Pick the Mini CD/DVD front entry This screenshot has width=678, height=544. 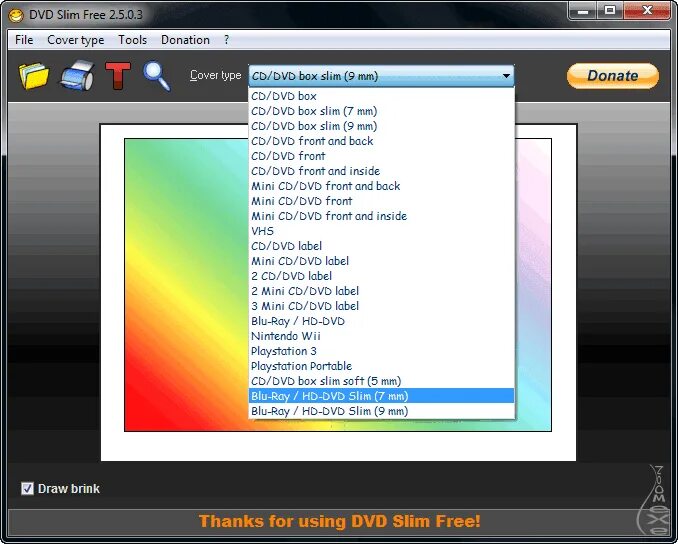pyautogui.click(x=381, y=201)
